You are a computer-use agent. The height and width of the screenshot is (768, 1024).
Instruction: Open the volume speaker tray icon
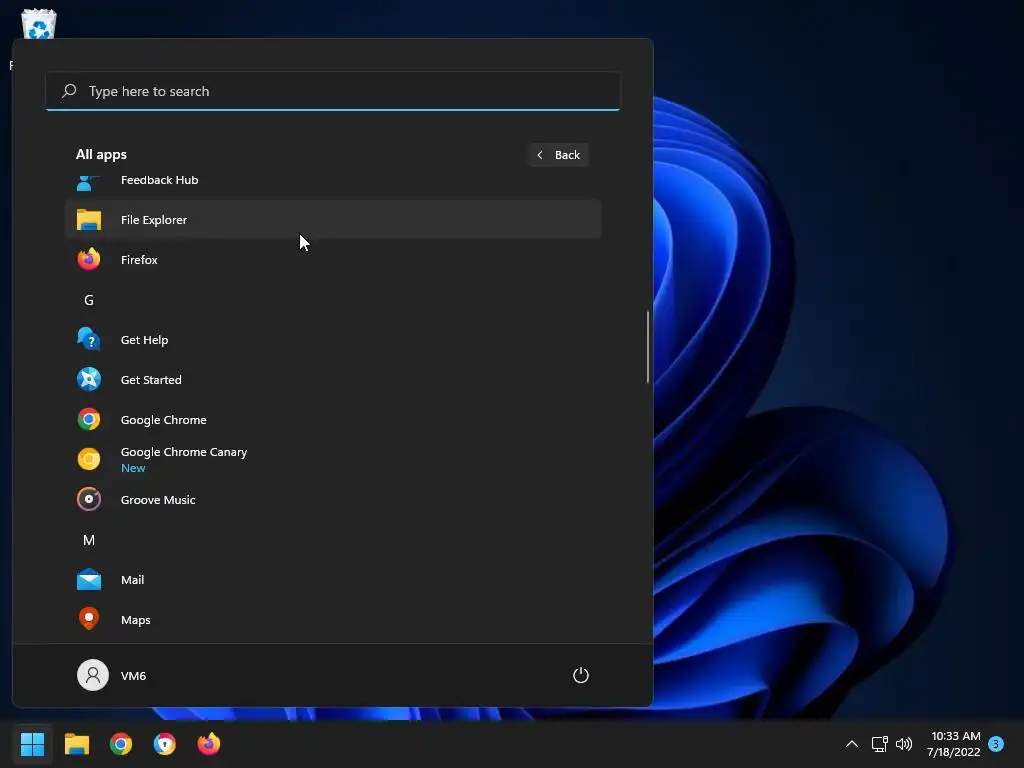click(x=904, y=744)
